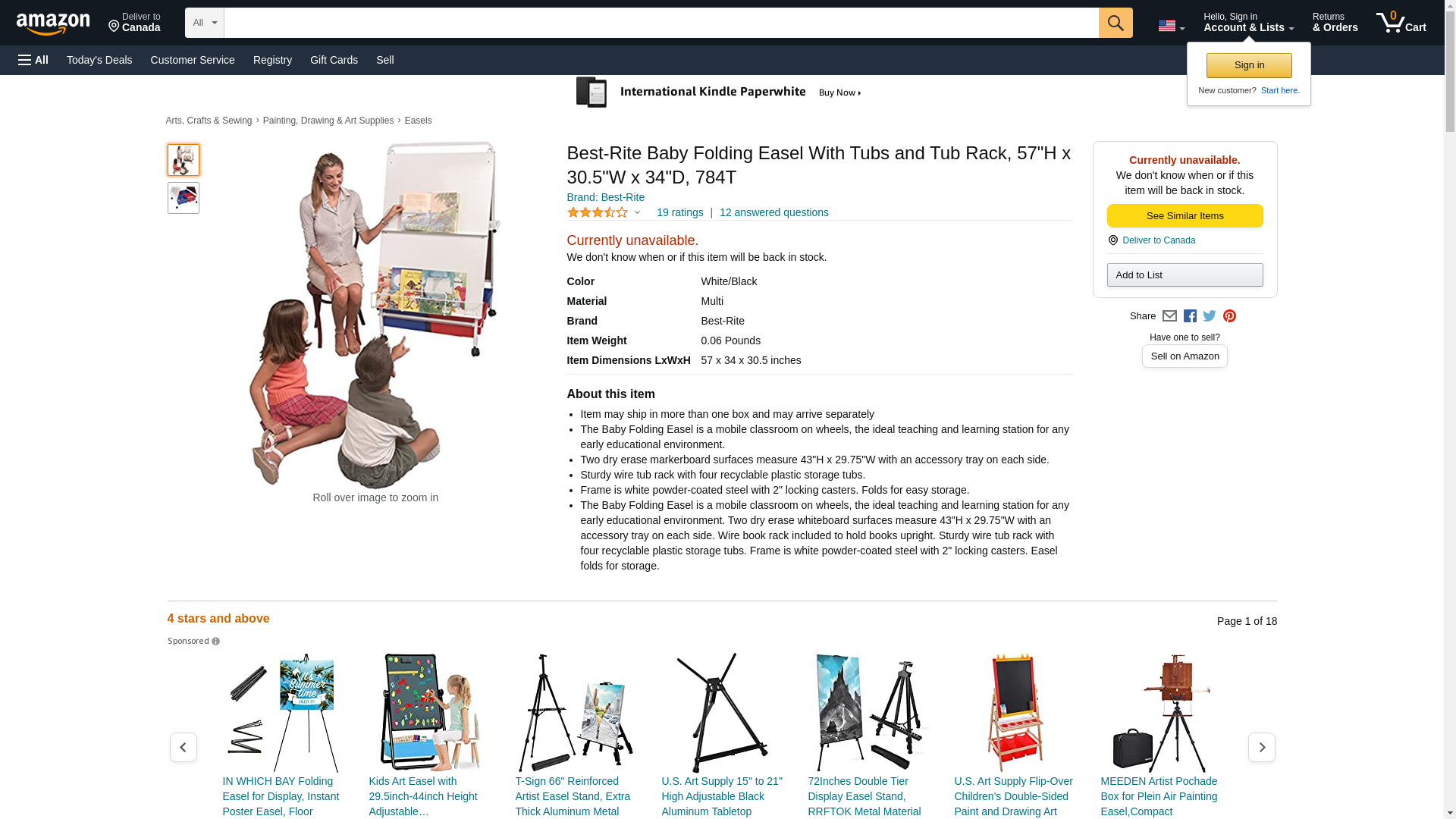Click the See Similar Items button
Screen dimensions: 1456x819
point(1185,216)
